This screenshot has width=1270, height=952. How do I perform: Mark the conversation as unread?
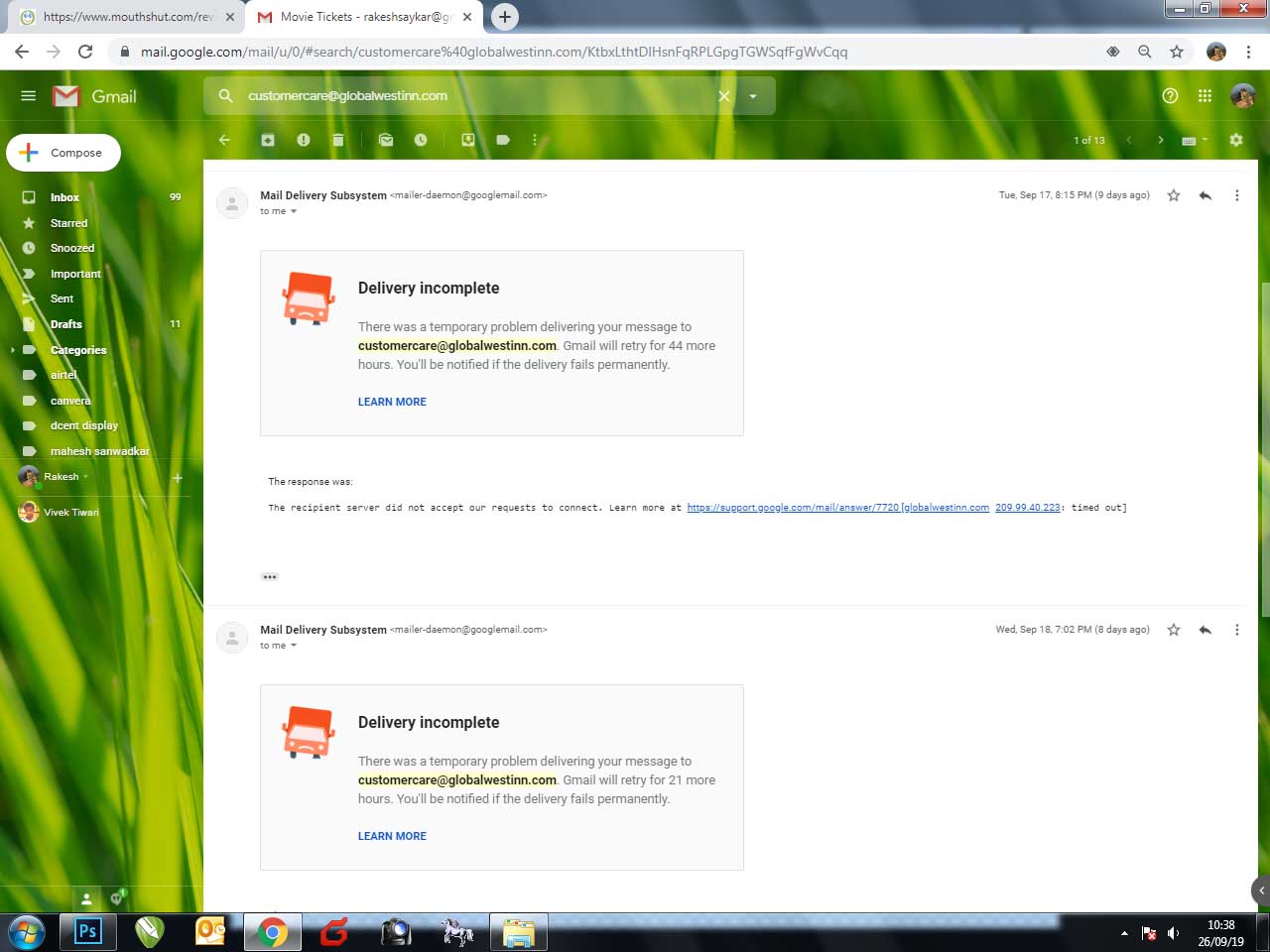(386, 140)
